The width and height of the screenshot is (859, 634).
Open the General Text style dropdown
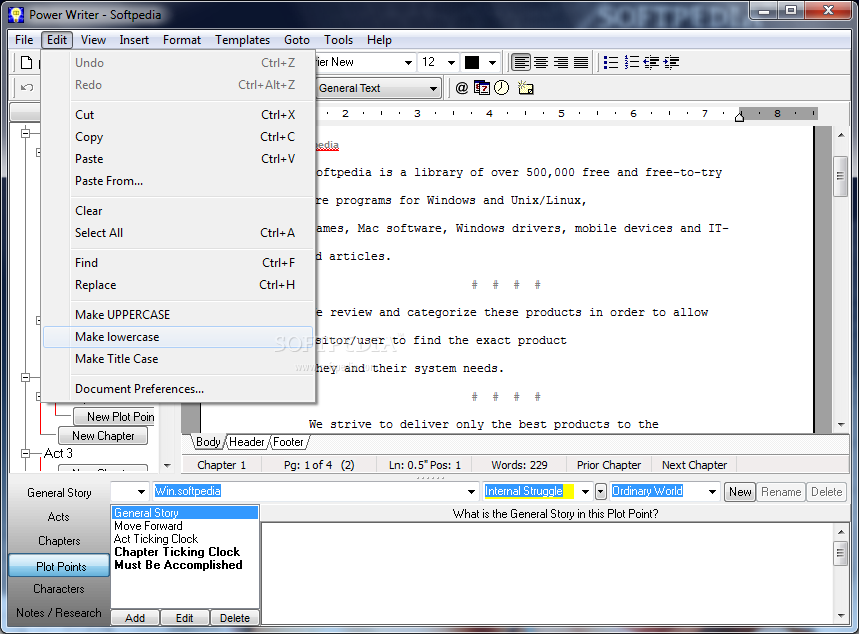point(433,88)
